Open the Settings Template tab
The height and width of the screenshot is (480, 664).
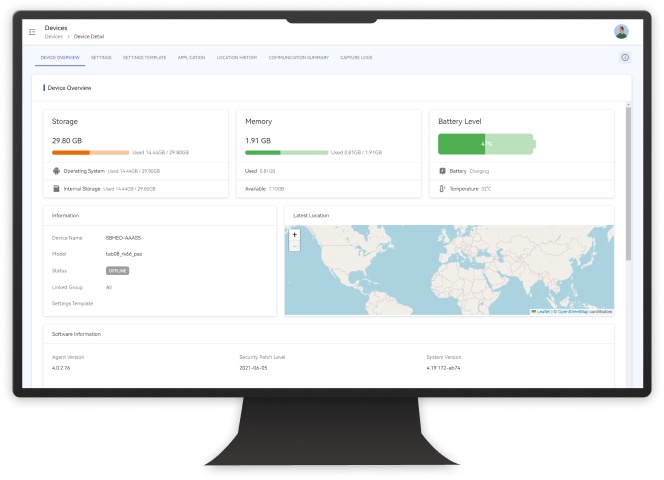click(144, 58)
